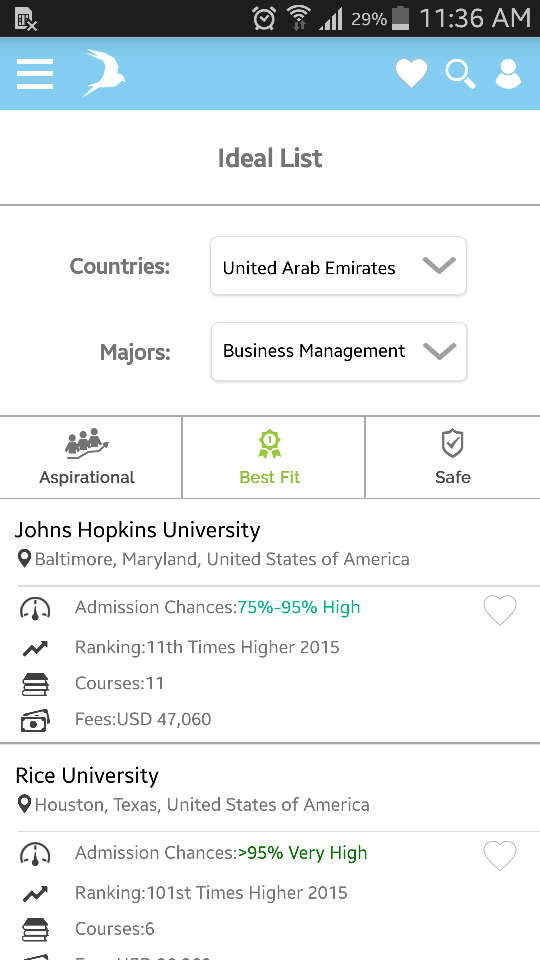This screenshot has height=960, width=540.
Task: Select the 'Courses:11' text
Action: click(119, 683)
